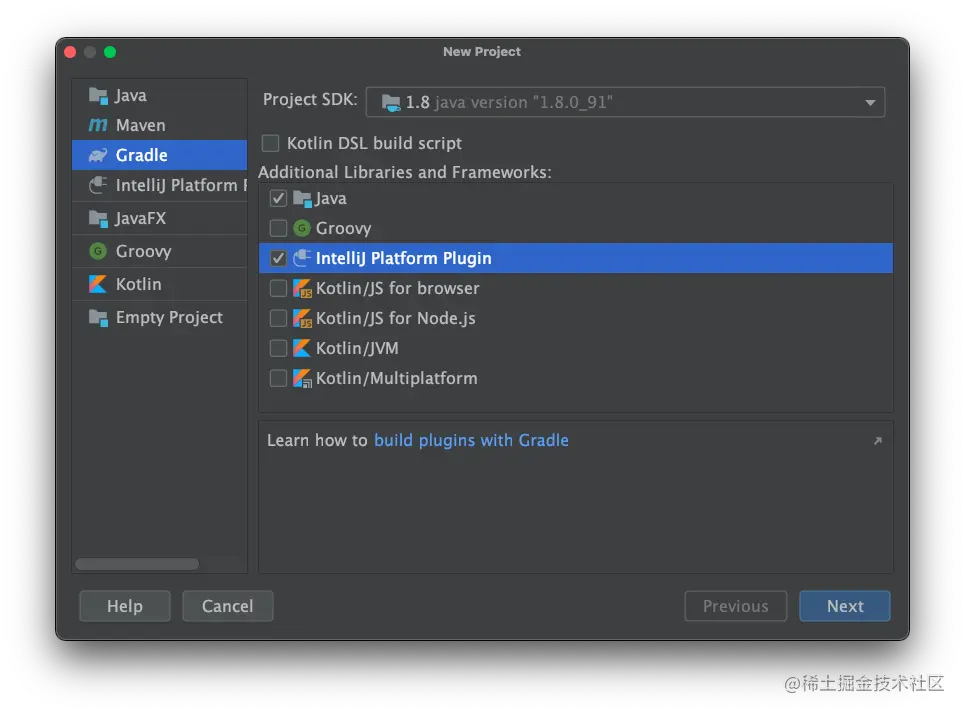
Task: Click the Java folder icon in the frameworks list
Action: (x=302, y=199)
